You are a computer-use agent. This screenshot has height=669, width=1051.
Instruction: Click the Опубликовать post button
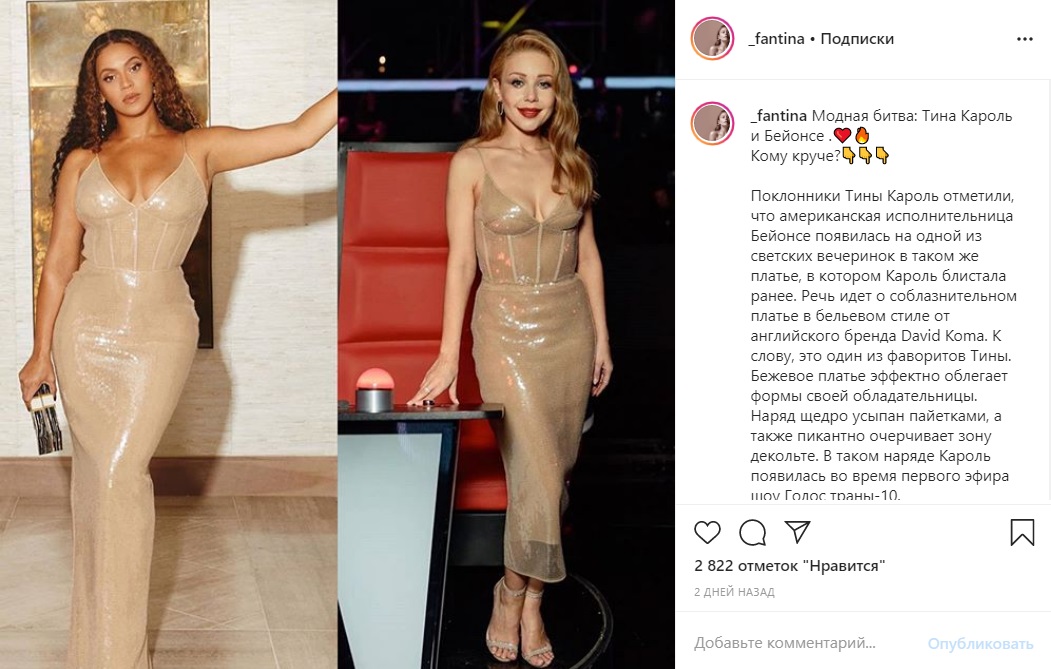pos(980,644)
